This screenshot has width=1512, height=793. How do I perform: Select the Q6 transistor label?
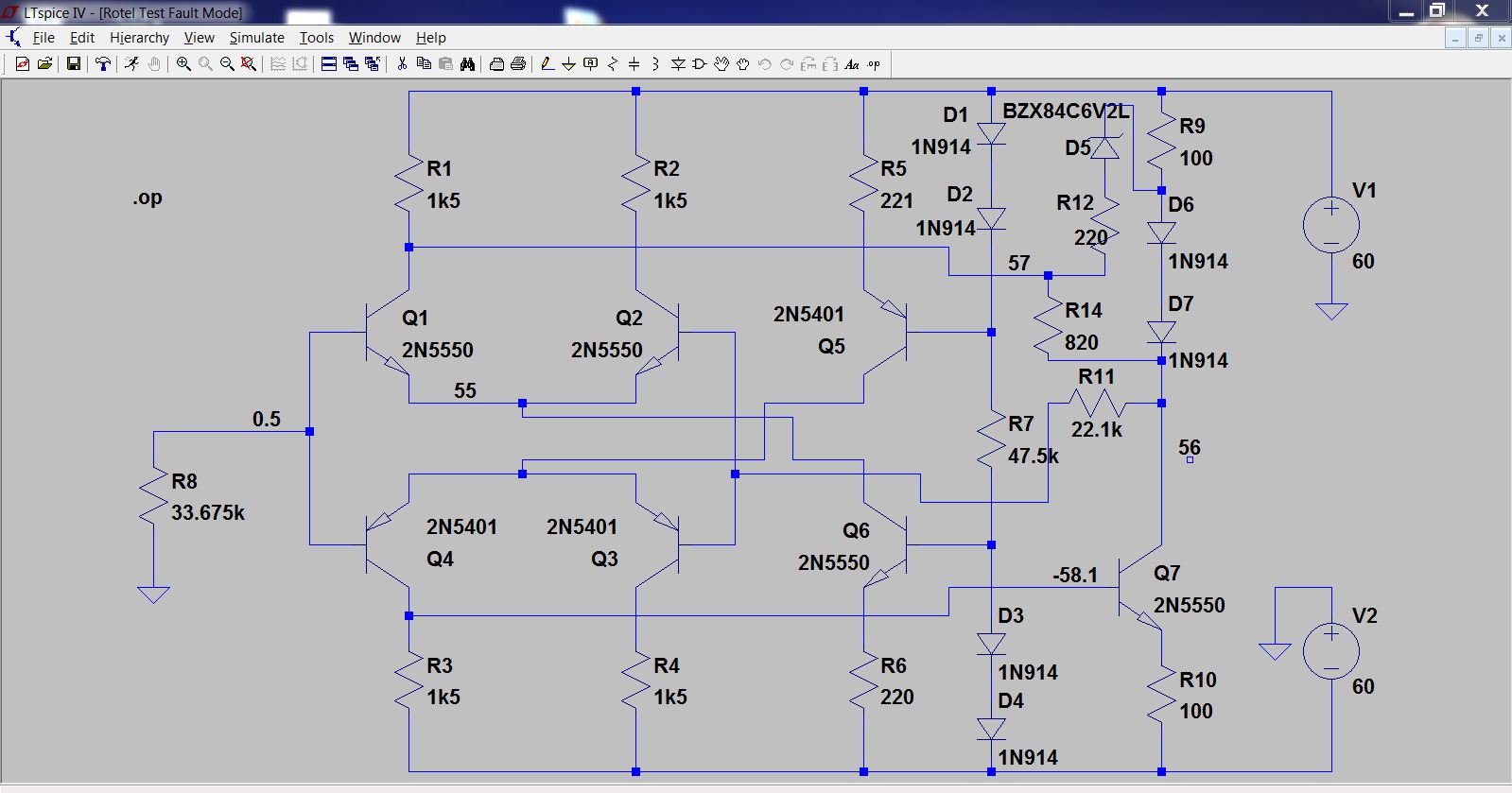click(856, 530)
